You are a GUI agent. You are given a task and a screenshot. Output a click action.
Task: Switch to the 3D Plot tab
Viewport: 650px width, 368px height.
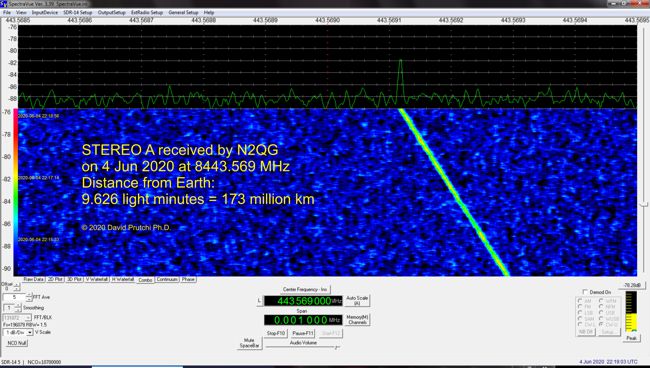(x=75, y=279)
